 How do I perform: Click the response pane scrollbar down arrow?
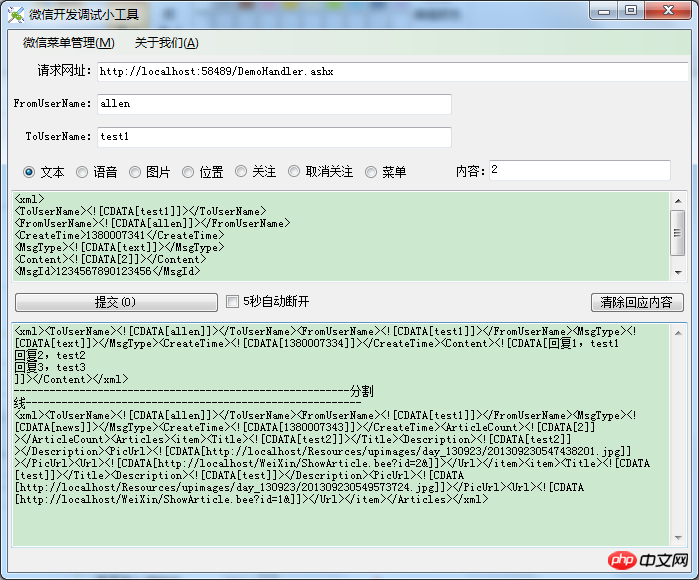678,538
